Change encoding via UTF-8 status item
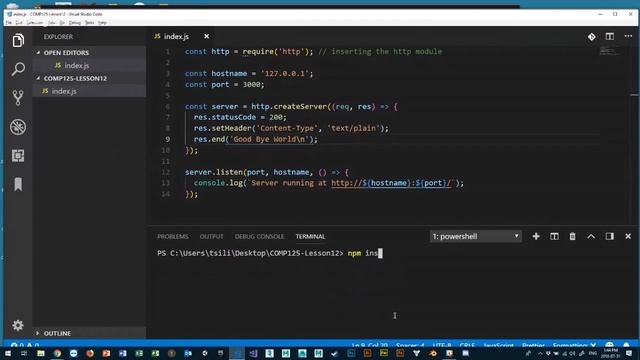 (442, 345)
